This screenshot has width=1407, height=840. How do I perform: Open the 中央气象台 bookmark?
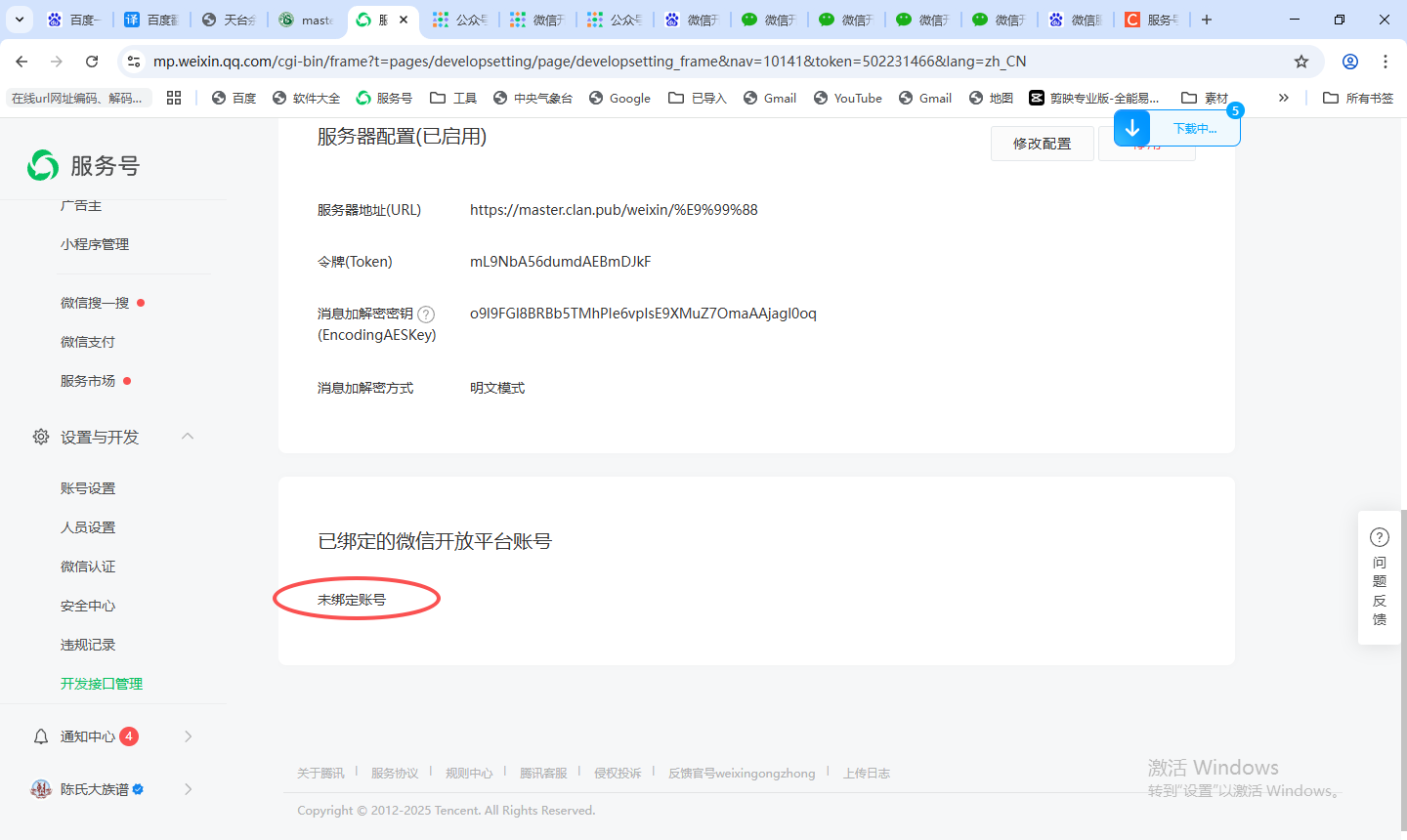coord(533,98)
